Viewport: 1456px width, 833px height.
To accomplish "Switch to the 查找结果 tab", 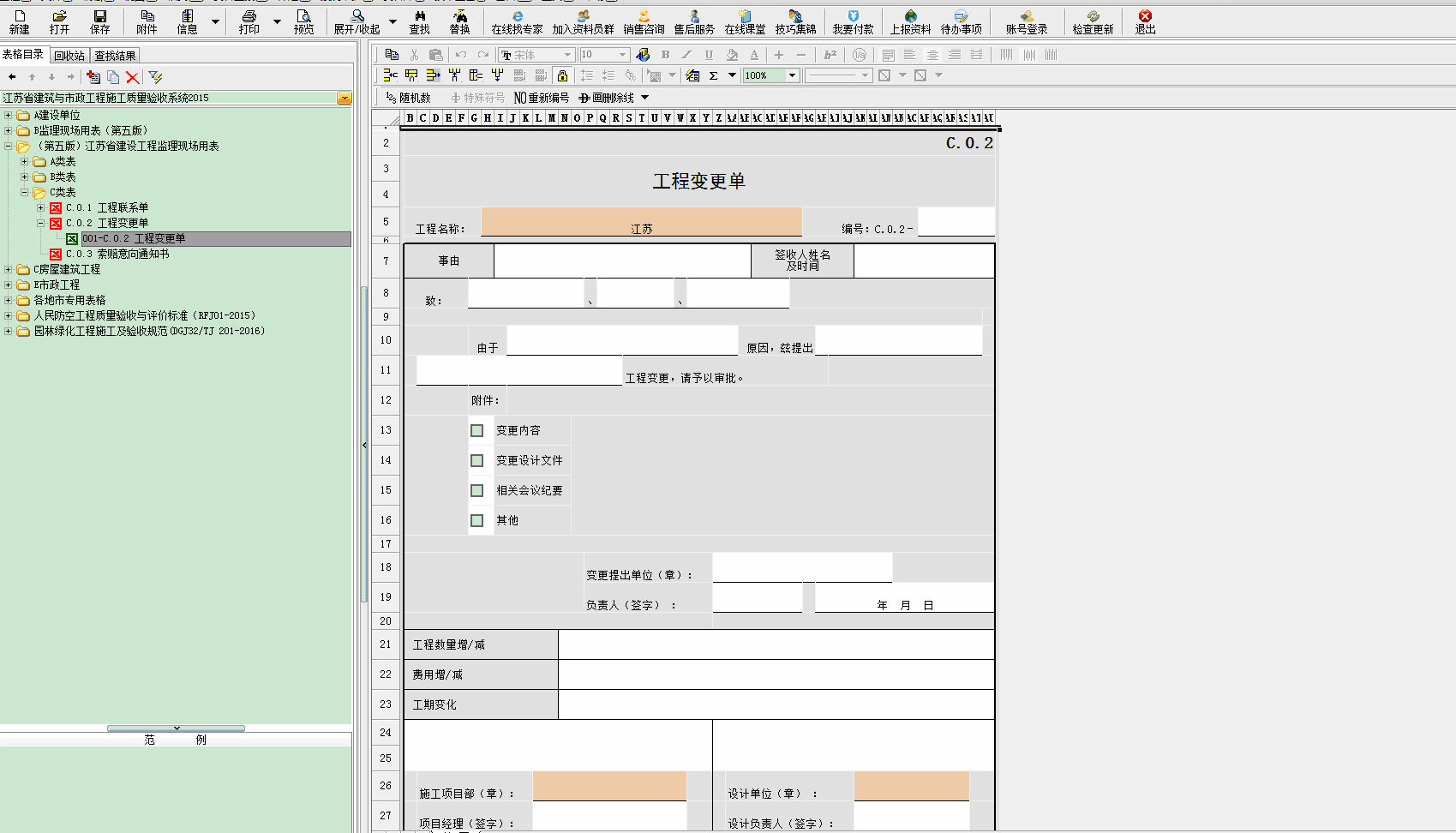I will point(115,56).
